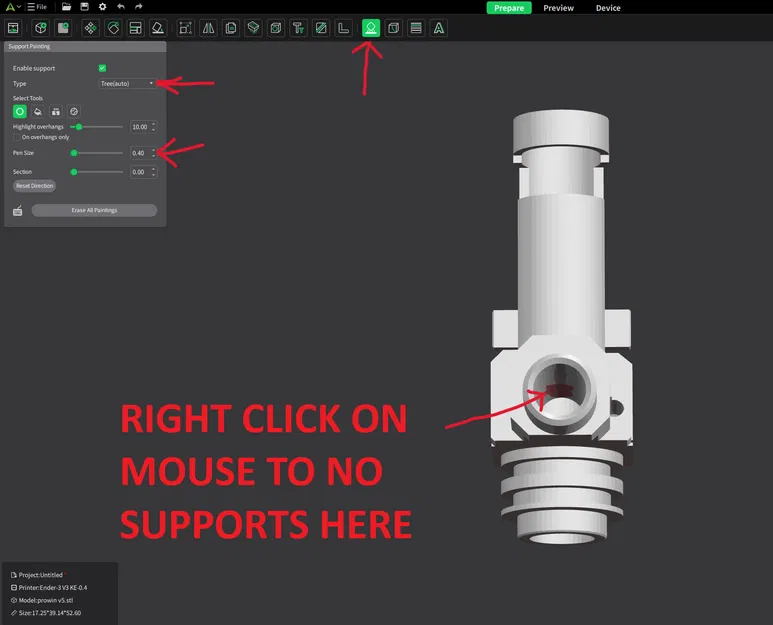Open the Type Tree(auto) dropdown

[127, 83]
